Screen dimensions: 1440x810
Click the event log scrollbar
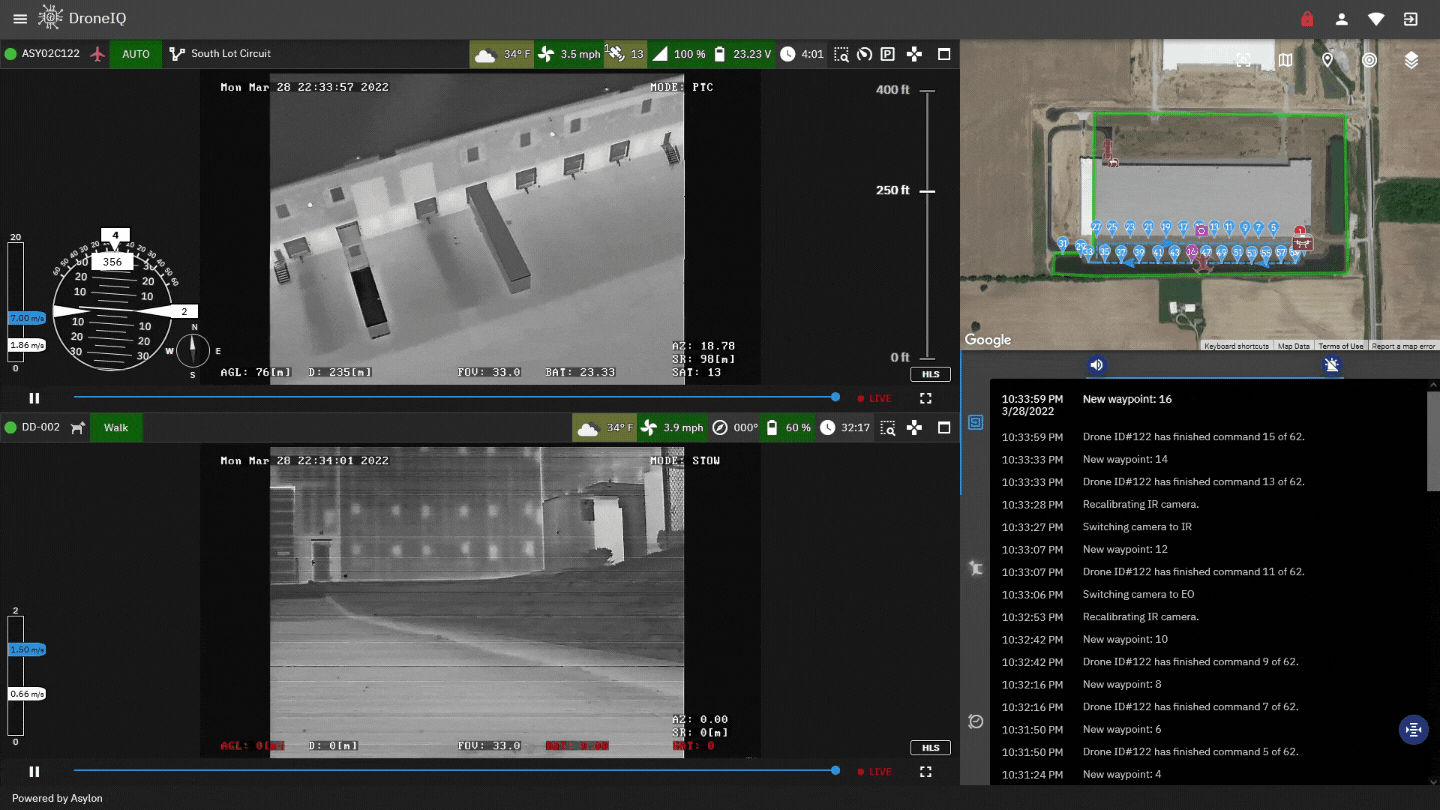point(1433,440)
